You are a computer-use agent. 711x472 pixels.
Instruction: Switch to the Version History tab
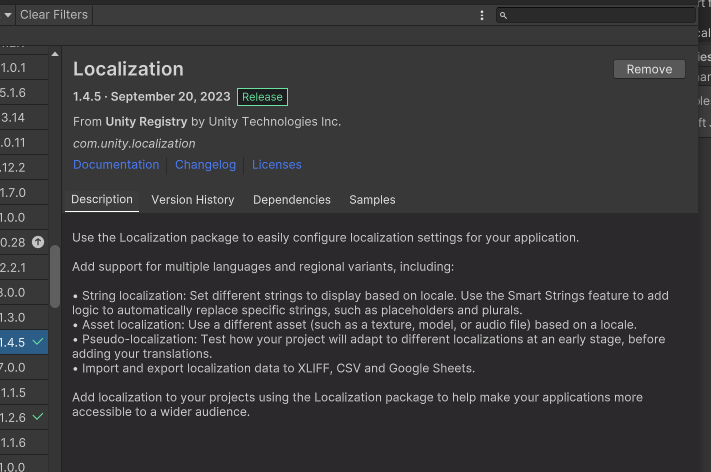(193, 200)
